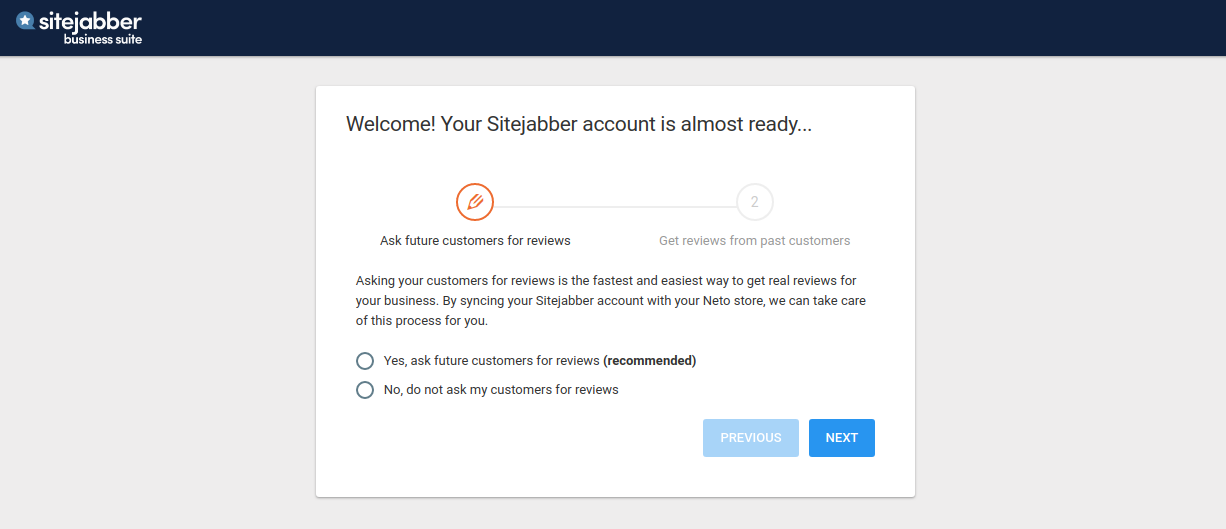
Task: Click the blank card area below the buttons
Action: click(x=615, y=477)
